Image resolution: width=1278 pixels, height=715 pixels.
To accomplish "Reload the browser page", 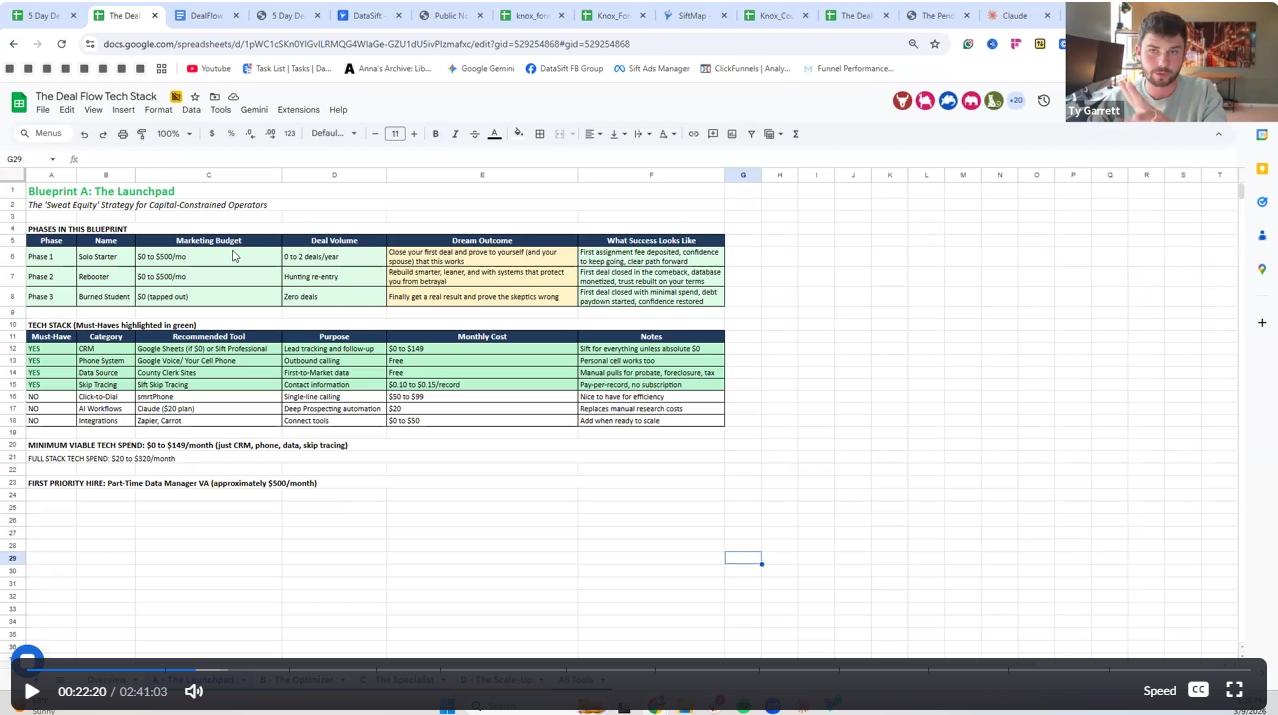I will pos(62,44).
